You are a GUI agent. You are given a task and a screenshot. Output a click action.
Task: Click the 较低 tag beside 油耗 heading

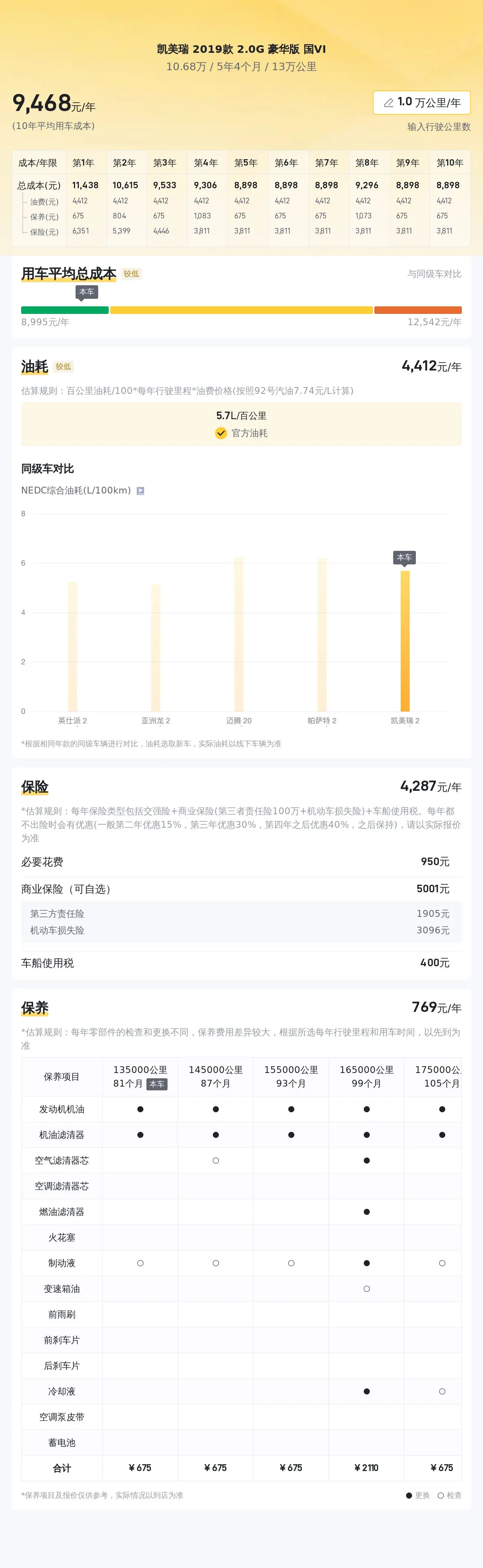63,367
